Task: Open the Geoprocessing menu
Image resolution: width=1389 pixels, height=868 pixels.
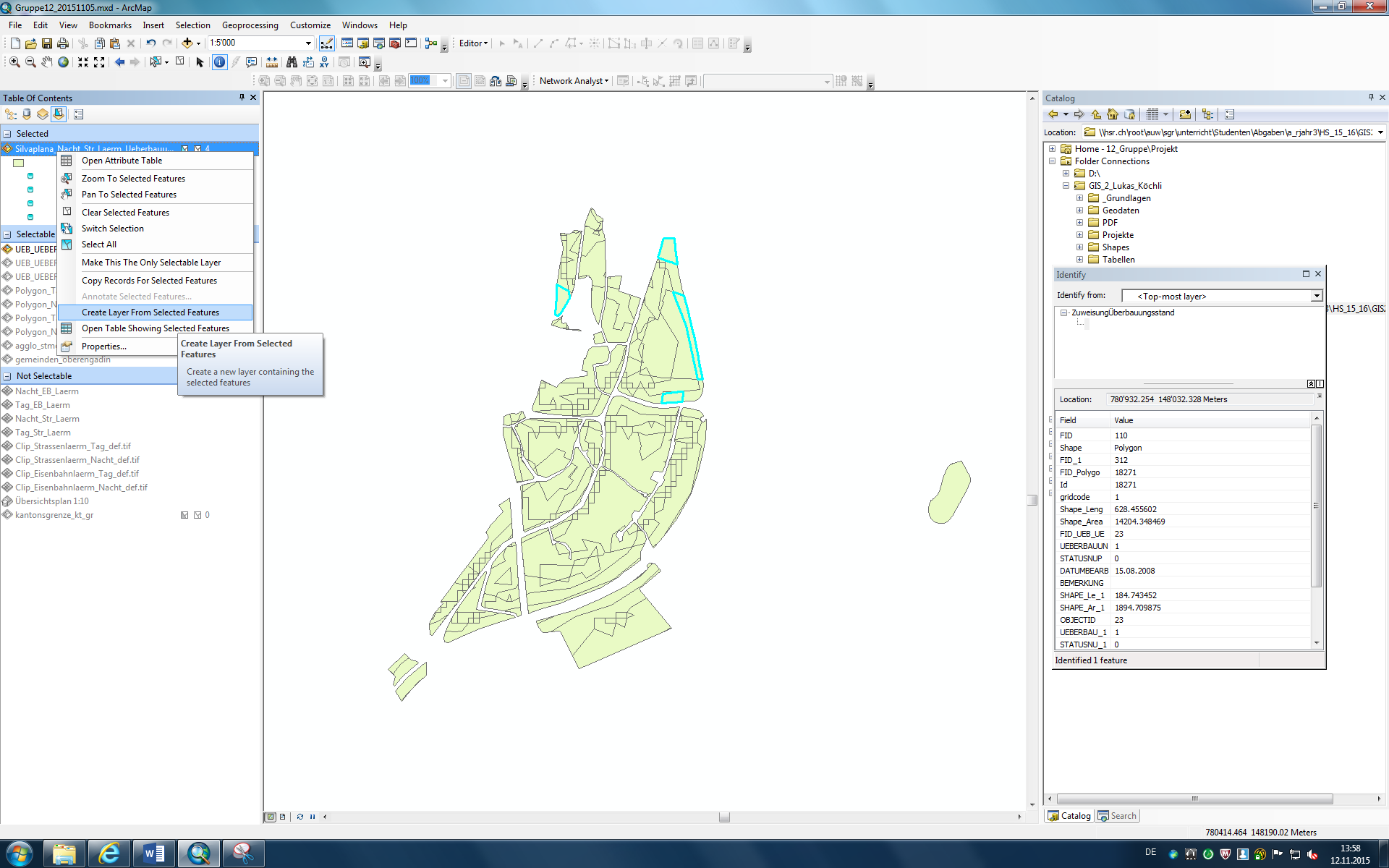Action: (x=250, y=25)
